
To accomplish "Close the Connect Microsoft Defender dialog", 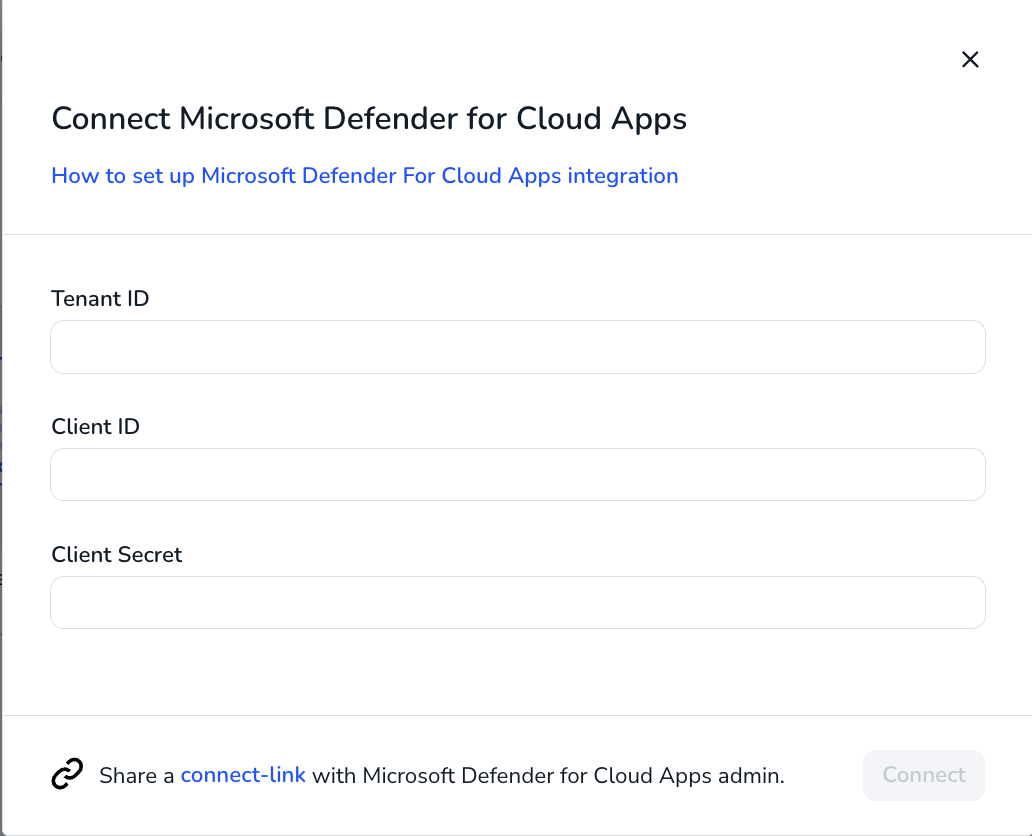I will (x=969, y=59).
